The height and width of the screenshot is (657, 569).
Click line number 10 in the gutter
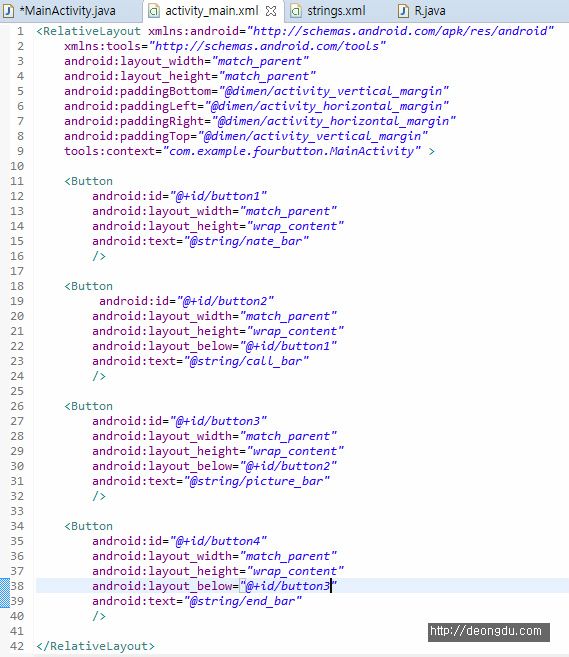(x=17, y=166)
